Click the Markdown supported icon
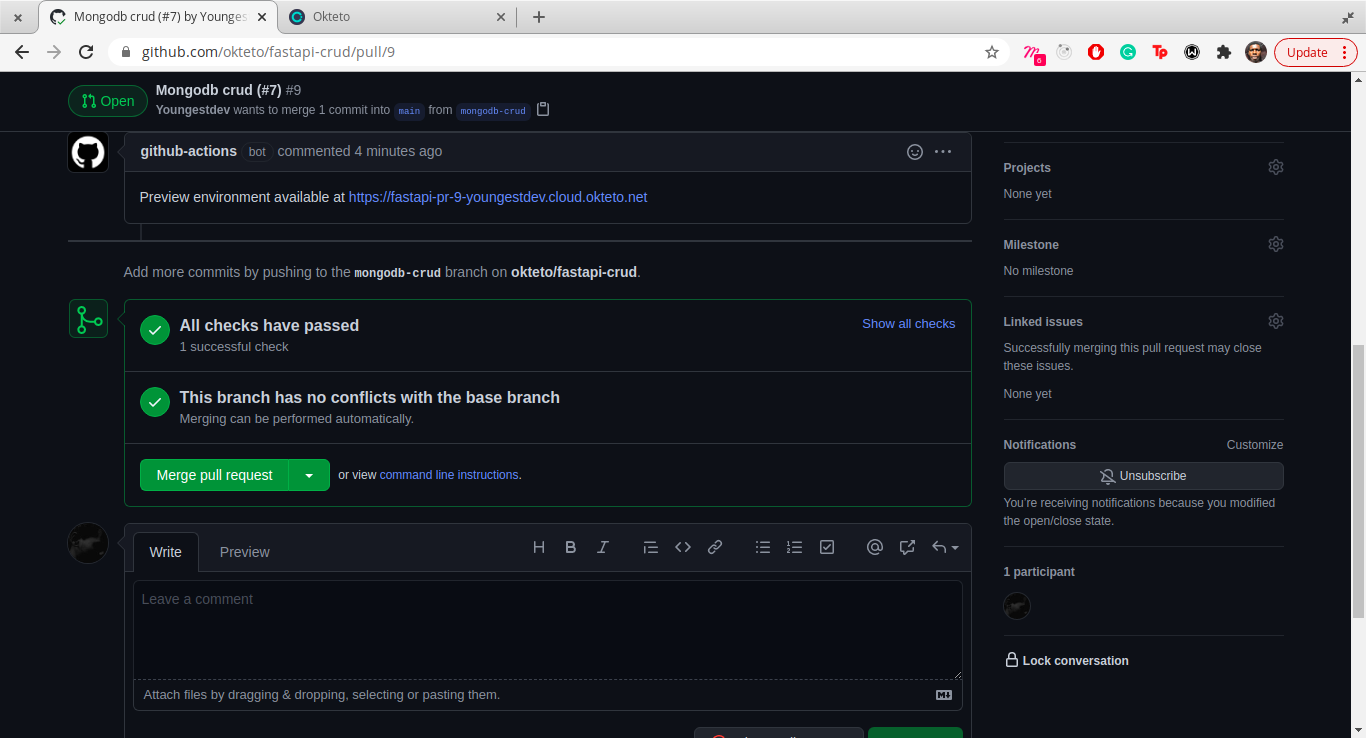 [943, 695]
